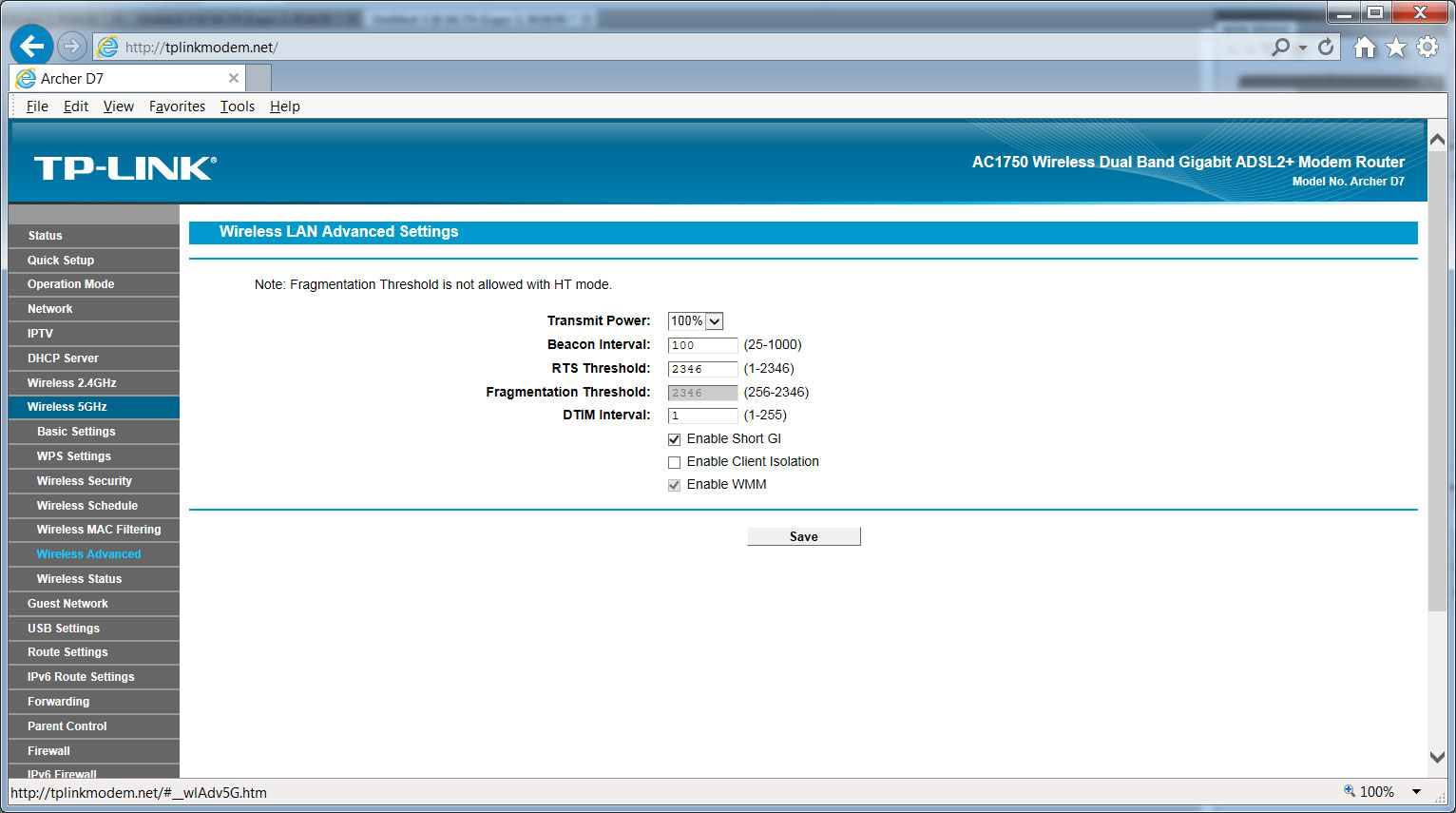Open Favorites star icon
This screenshot has height=813, width=1456.
coord(1395,48)
